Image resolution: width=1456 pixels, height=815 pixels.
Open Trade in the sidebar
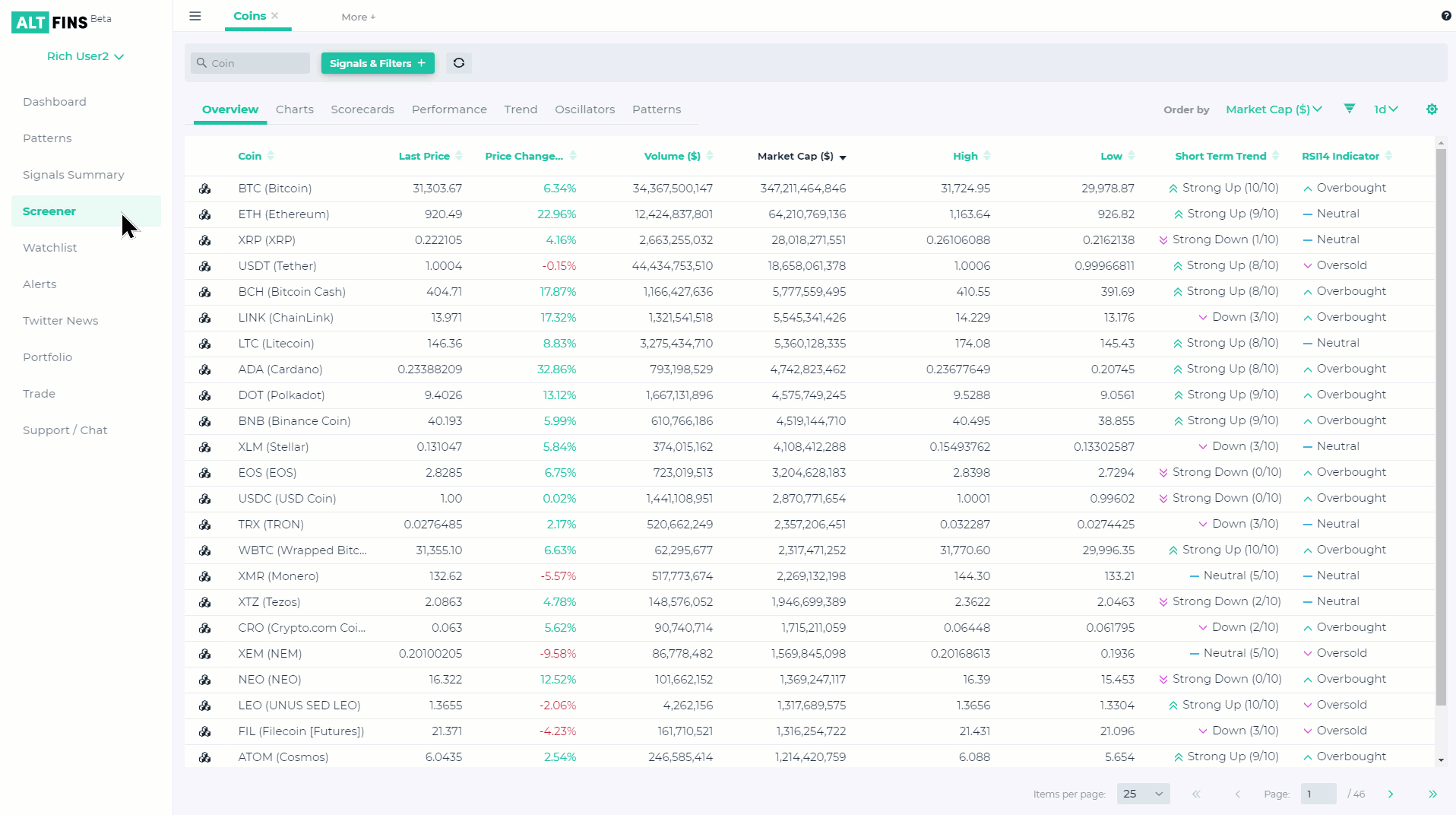40,394
